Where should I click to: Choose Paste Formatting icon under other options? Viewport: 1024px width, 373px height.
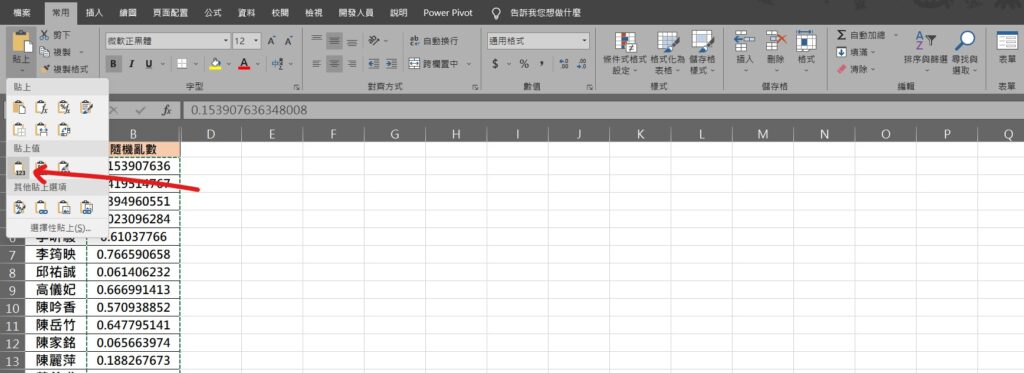20,208
